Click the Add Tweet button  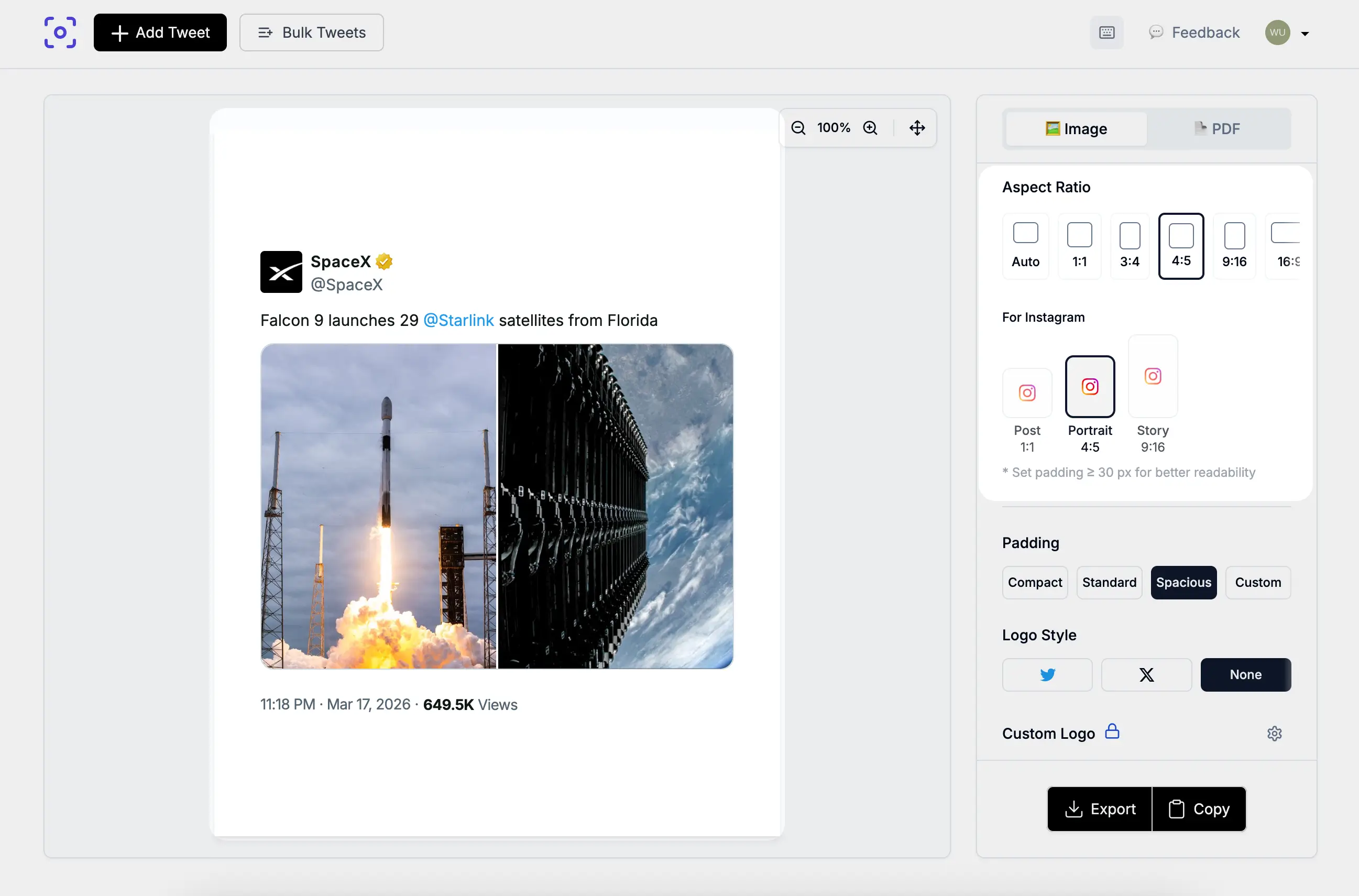coord(160,32)
